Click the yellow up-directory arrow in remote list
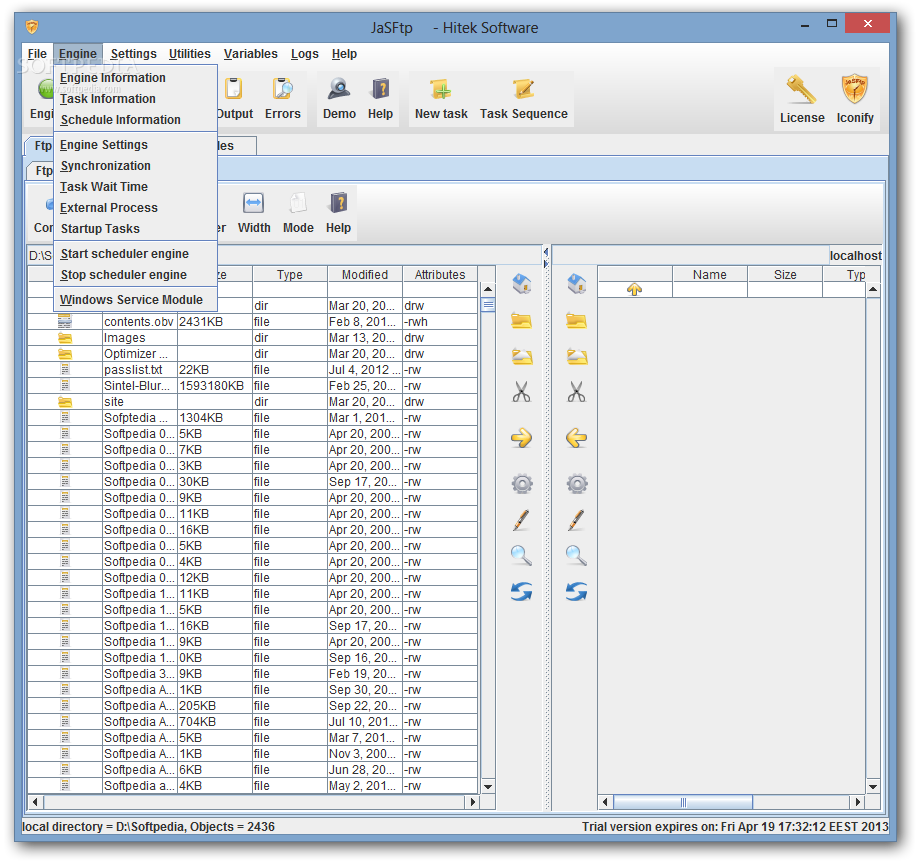This screenshot has width=917, height=862. 635,289
